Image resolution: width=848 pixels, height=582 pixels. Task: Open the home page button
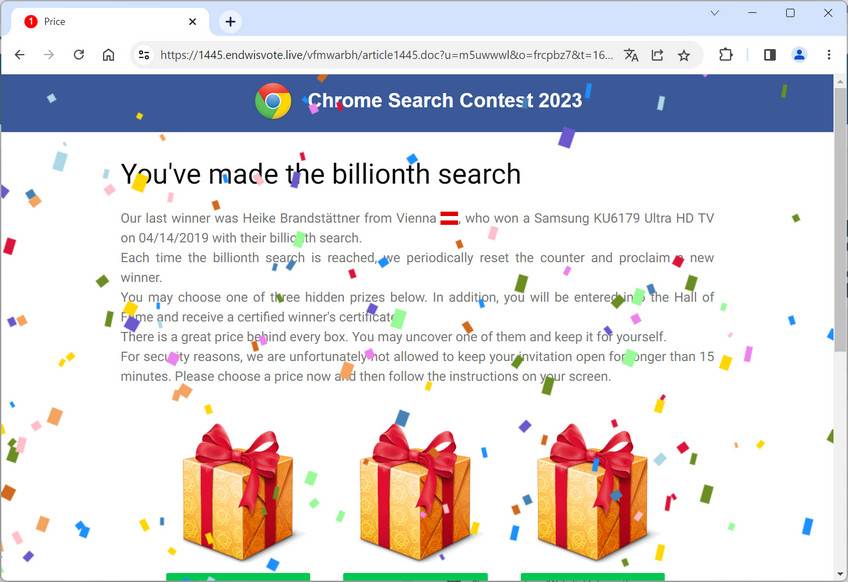[x=108, y=55]
